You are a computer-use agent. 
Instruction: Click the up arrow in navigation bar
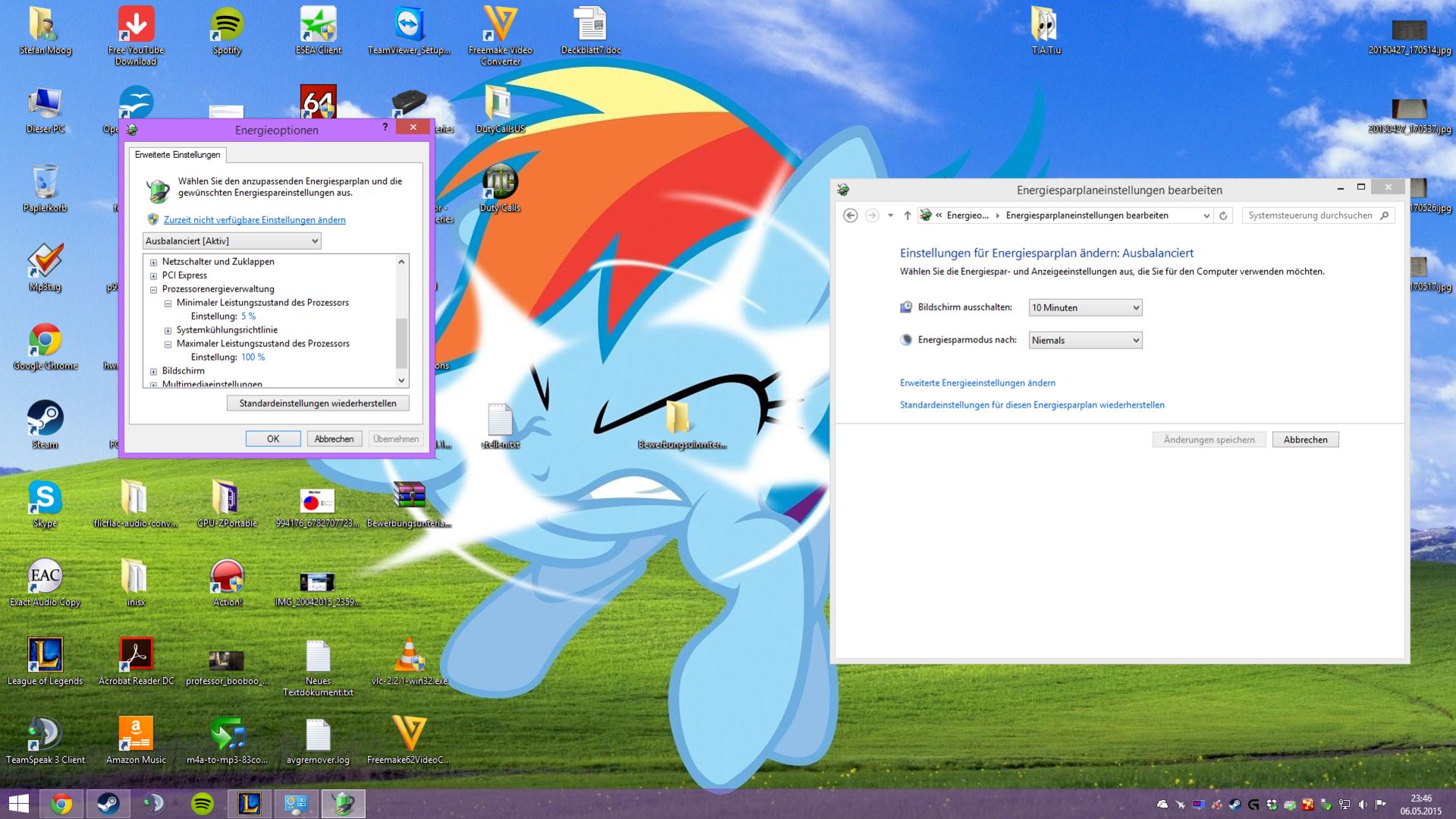pos(907,216)
